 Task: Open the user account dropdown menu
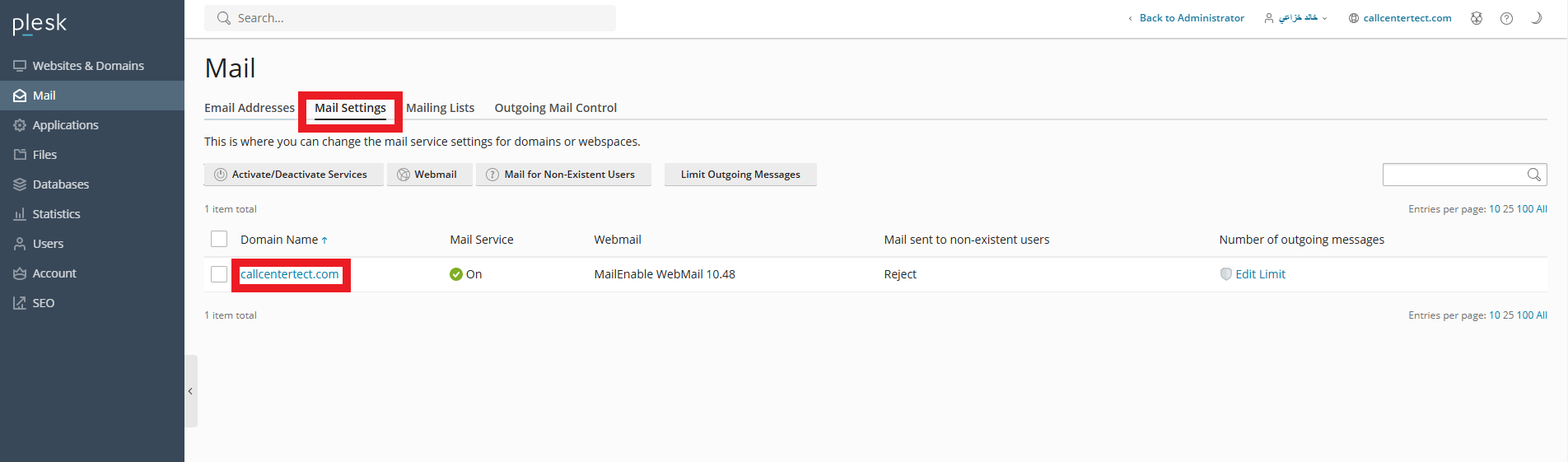click(1296, 18)
